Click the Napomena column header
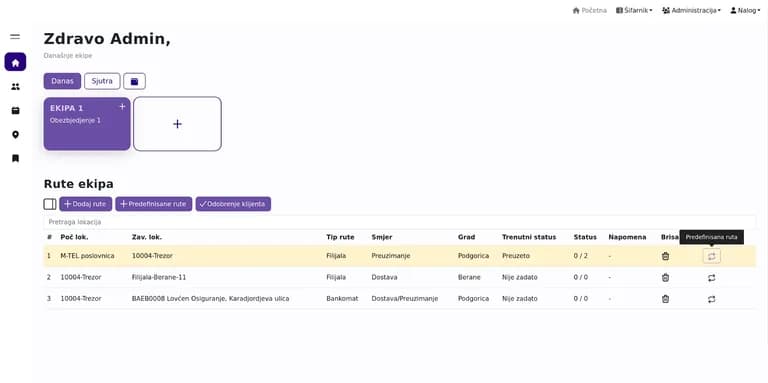This screenshot has height=383, width=768. point(627,237)
